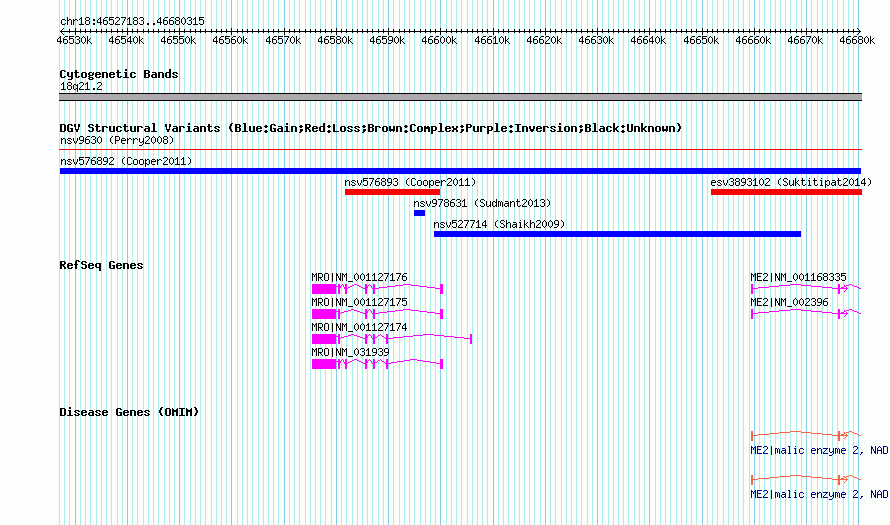Select the small blue nsv978631 gain bar
This screenshot has height=525, width=890.
pyautogui.click(x=419, y=213)
